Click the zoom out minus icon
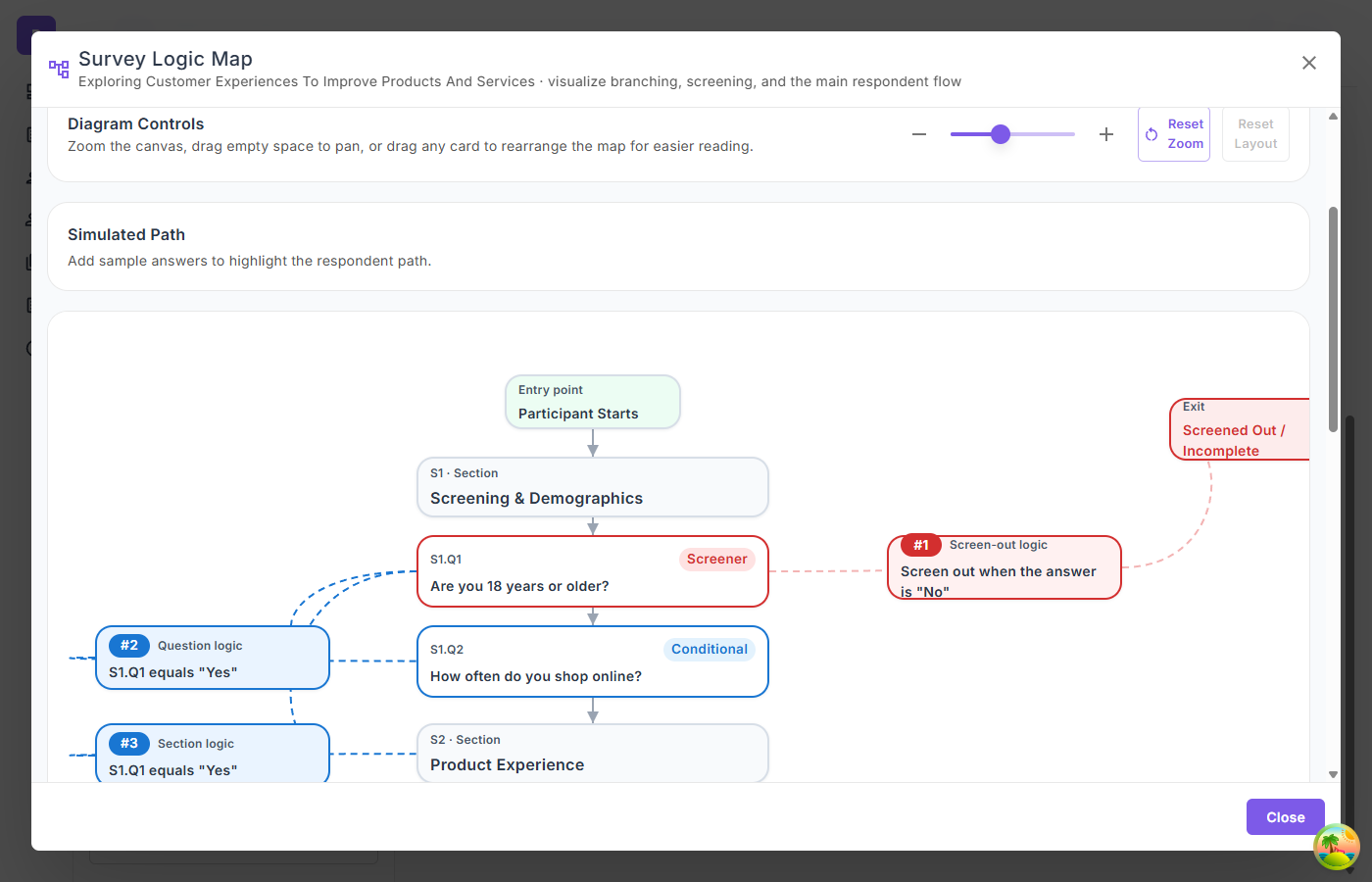 coord(919,134)
